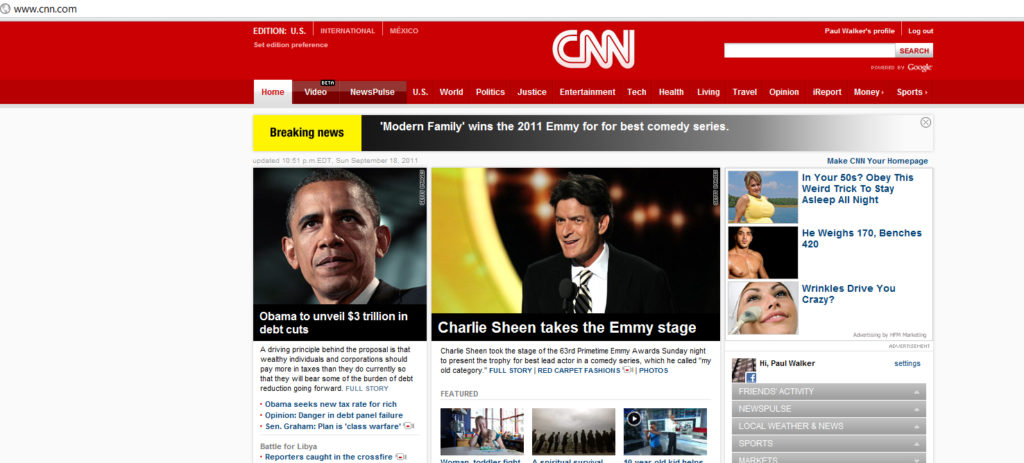Open the NewsPulse nav tab
This screenshot has width=1024, height=463.
(x=372, y=92)
